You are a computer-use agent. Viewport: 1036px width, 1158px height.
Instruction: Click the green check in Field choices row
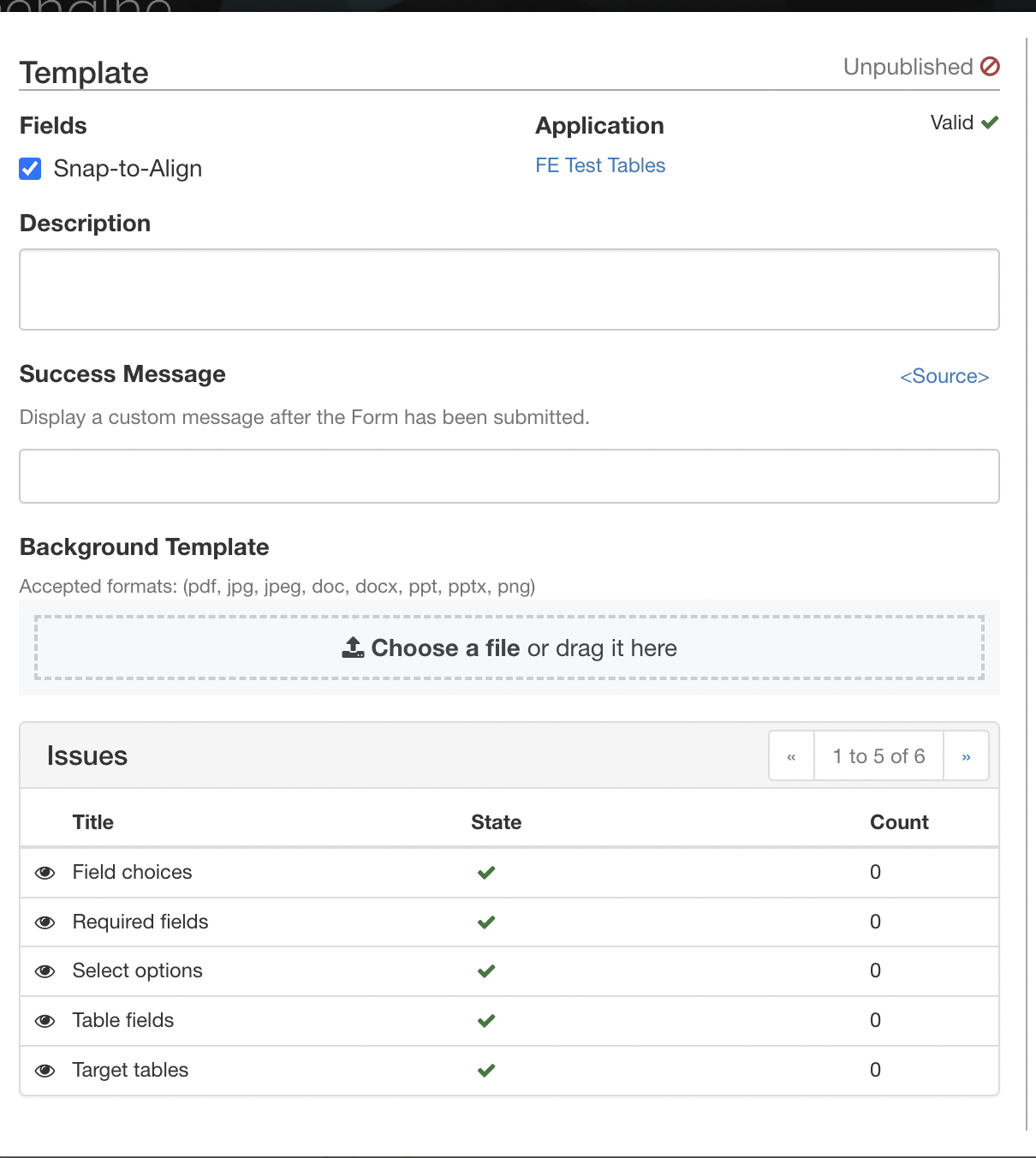click(x=486, y=873)
